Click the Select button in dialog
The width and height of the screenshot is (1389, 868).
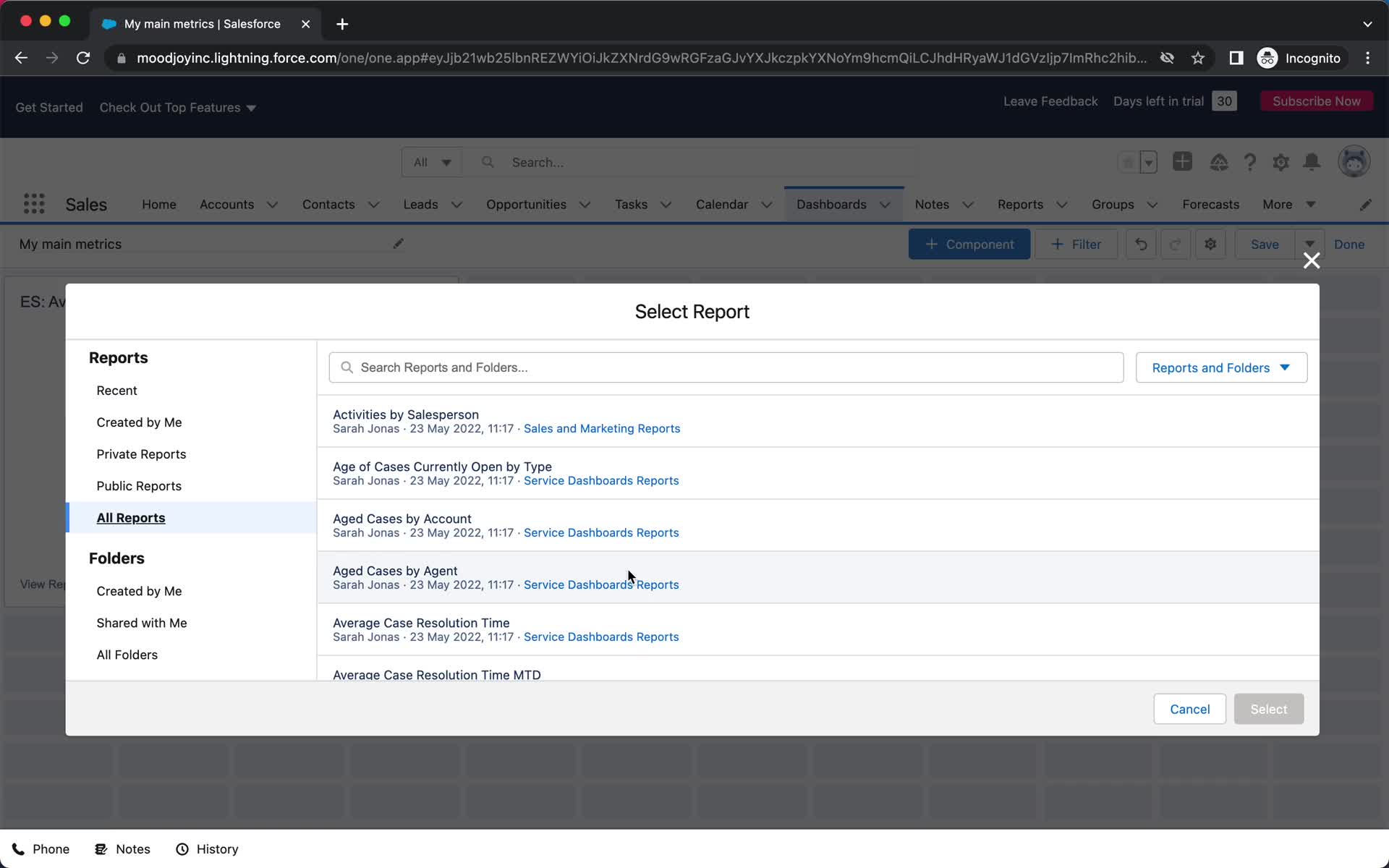coord(1269,709)
